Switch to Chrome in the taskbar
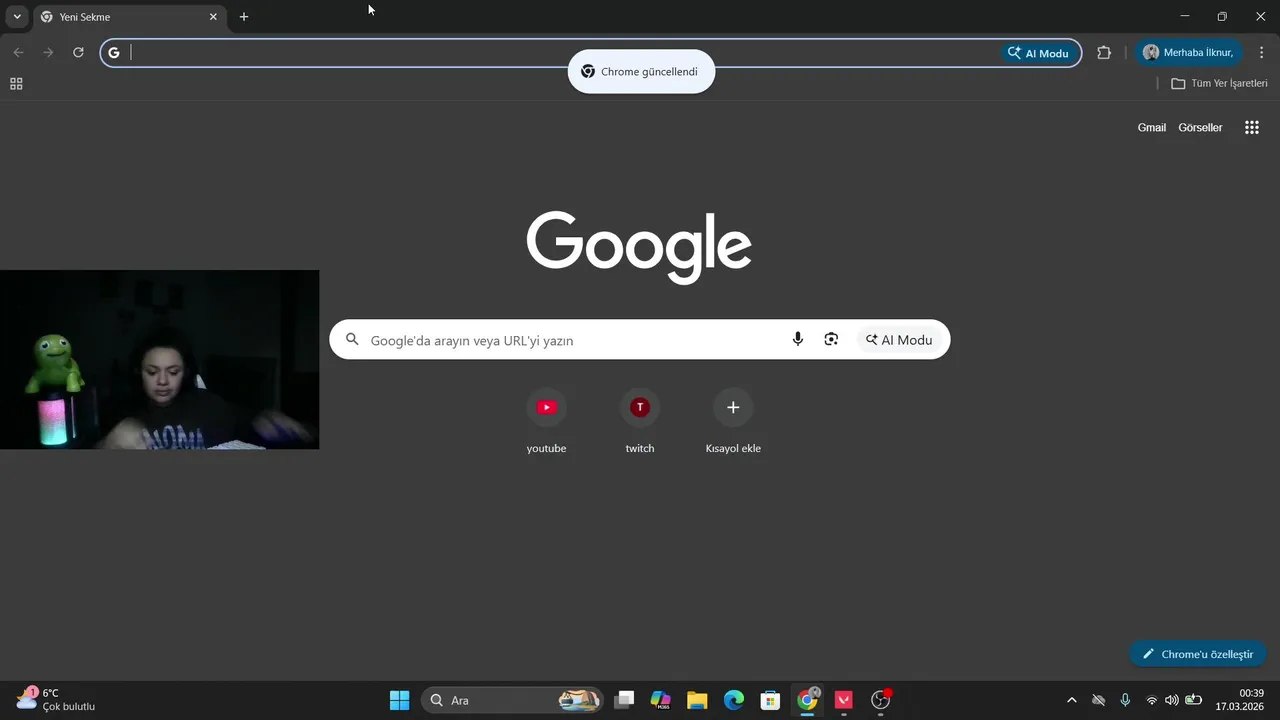 tap(807, 700)
